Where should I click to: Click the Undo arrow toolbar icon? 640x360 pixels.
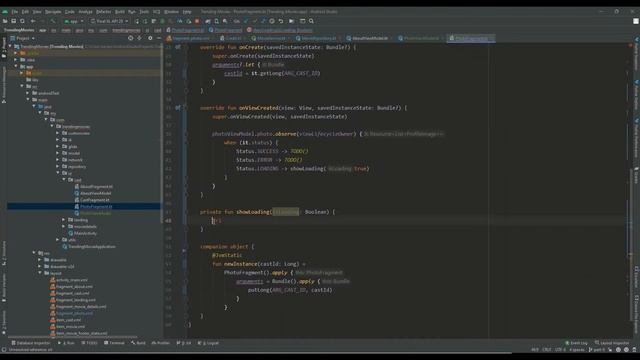point(281,21)
